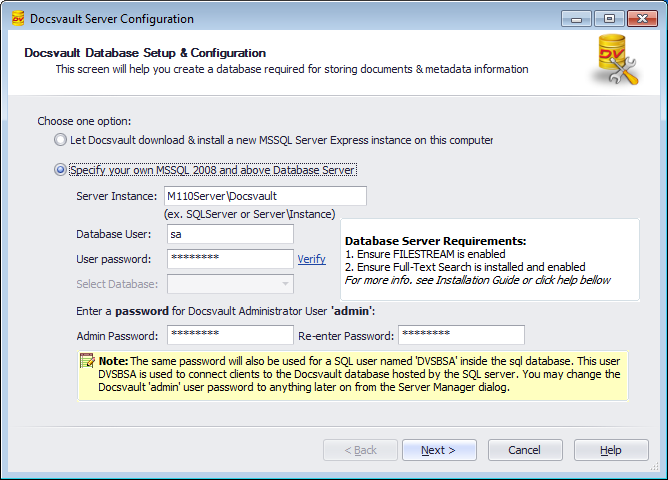
Task: Click the 'Server Instance:' label
Action: coord(117,196)
